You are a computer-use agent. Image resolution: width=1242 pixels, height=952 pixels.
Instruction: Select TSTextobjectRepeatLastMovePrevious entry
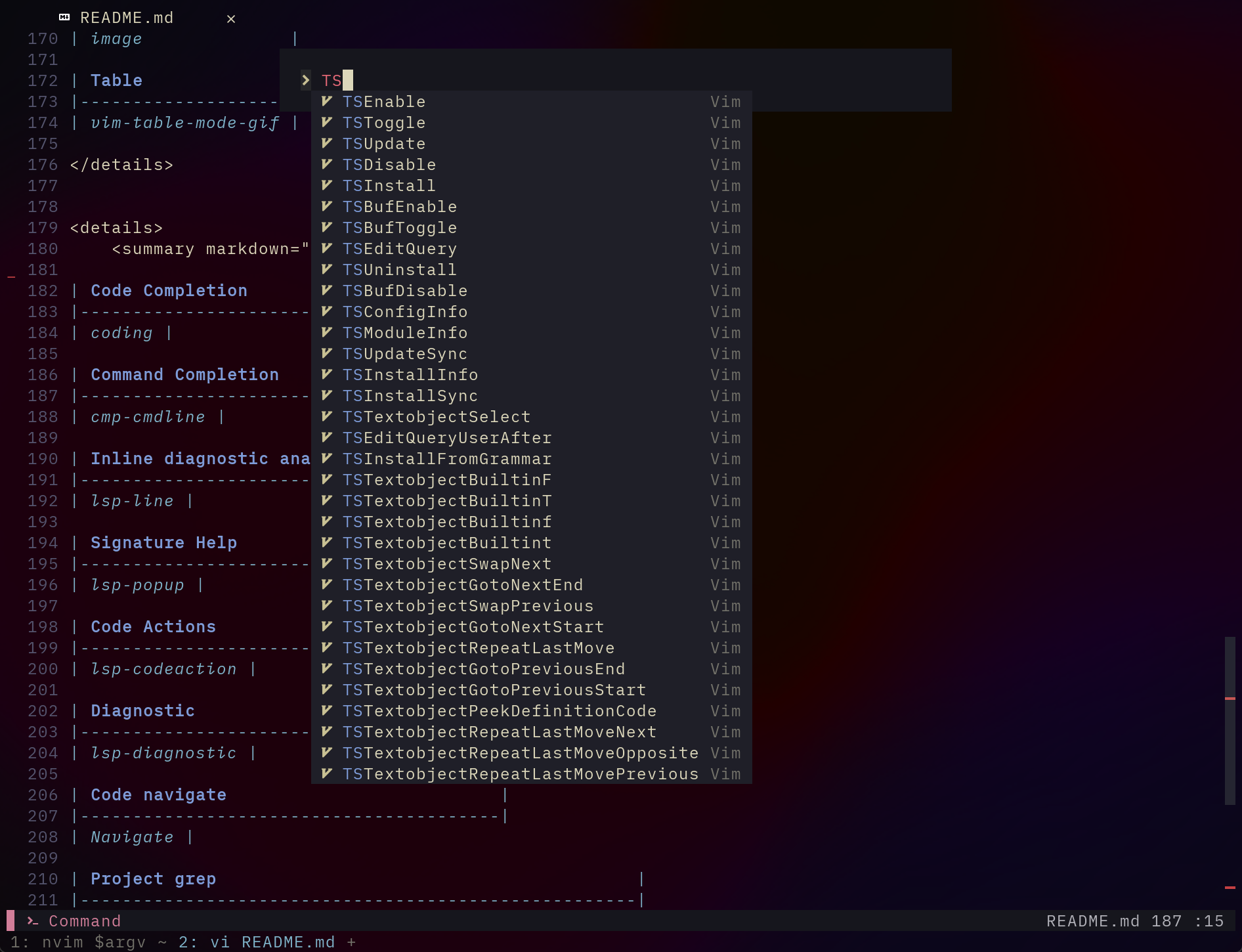[x=532, y=774]
